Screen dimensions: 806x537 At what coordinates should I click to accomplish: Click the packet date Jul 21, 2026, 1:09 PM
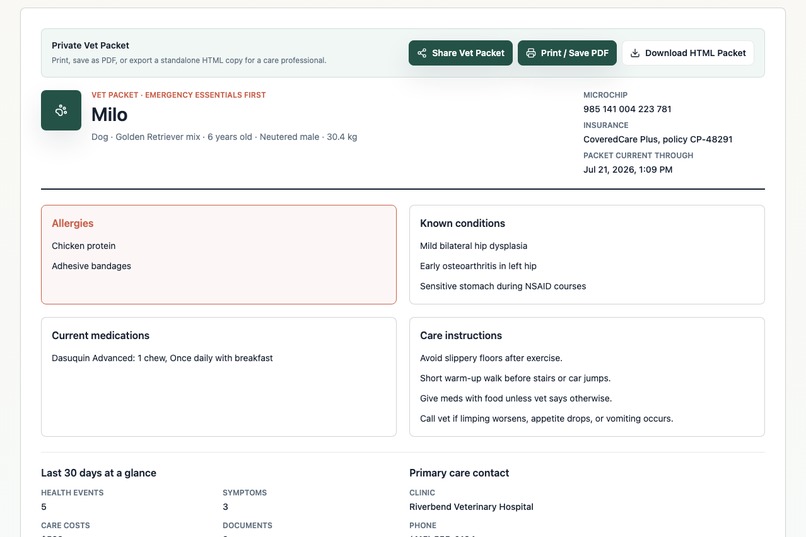[x=628, y=170]
